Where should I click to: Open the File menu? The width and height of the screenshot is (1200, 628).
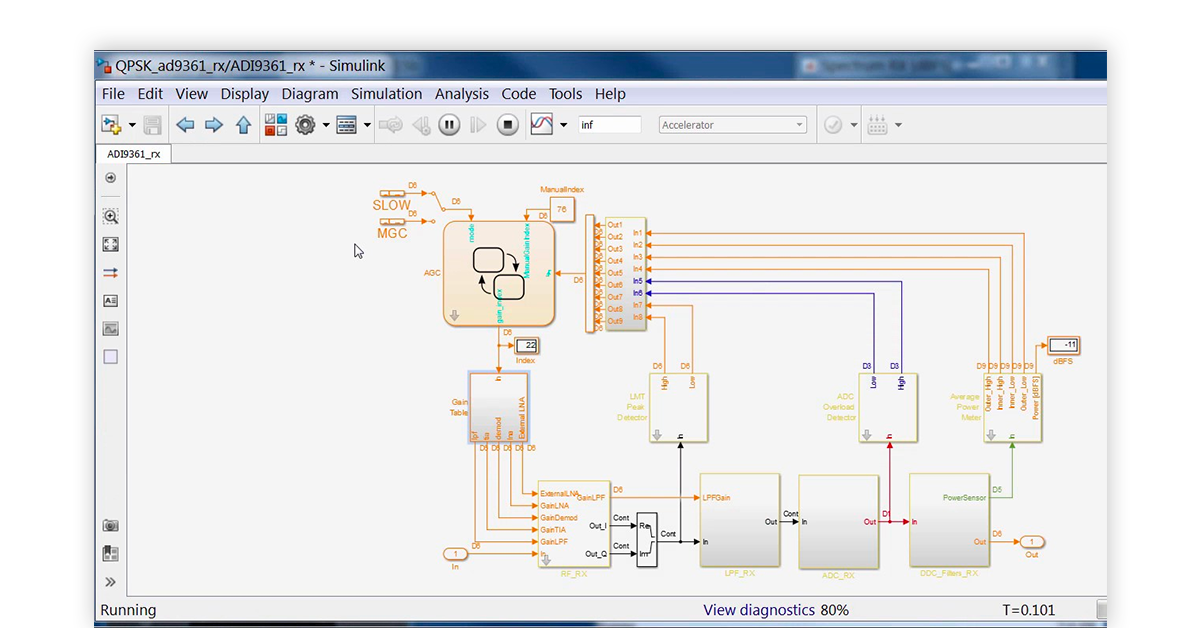coord(113,94)
